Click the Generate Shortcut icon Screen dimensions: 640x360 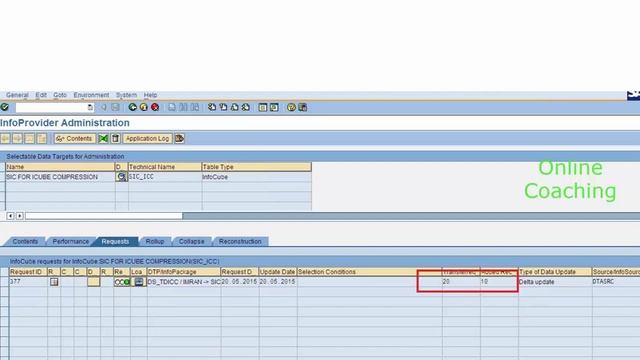(274, 107)
